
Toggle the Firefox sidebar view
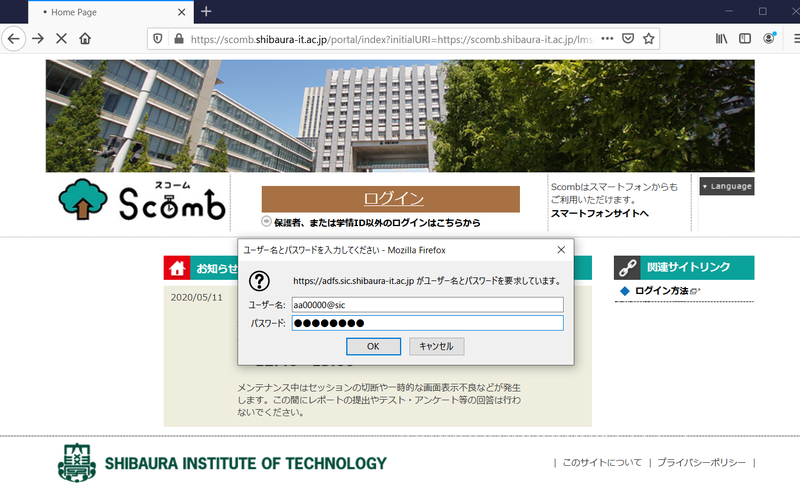point(745,39)
